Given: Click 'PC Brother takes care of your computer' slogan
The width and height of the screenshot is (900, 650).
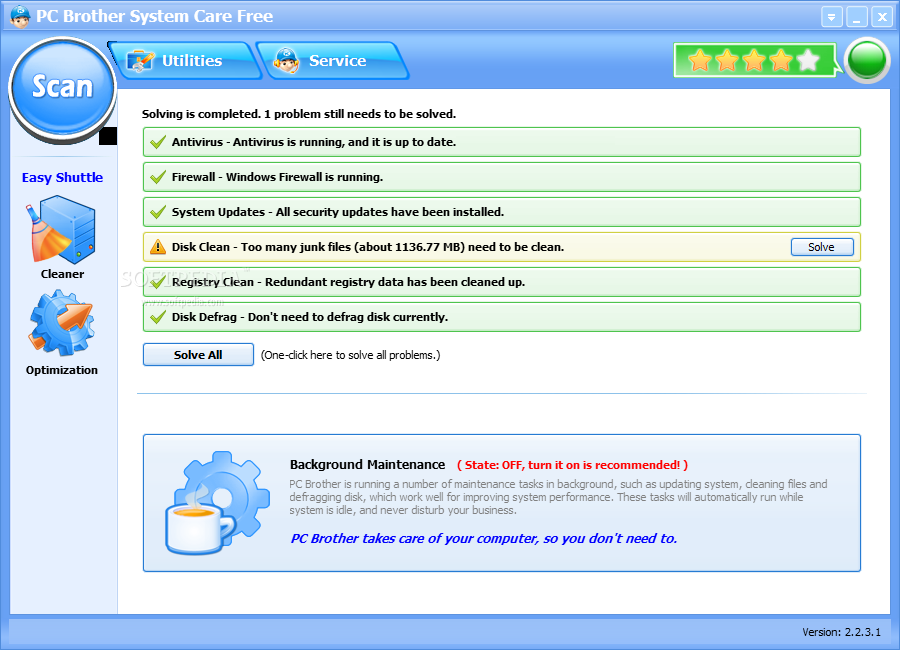Looking at the screenshot, I should (483, 538).
